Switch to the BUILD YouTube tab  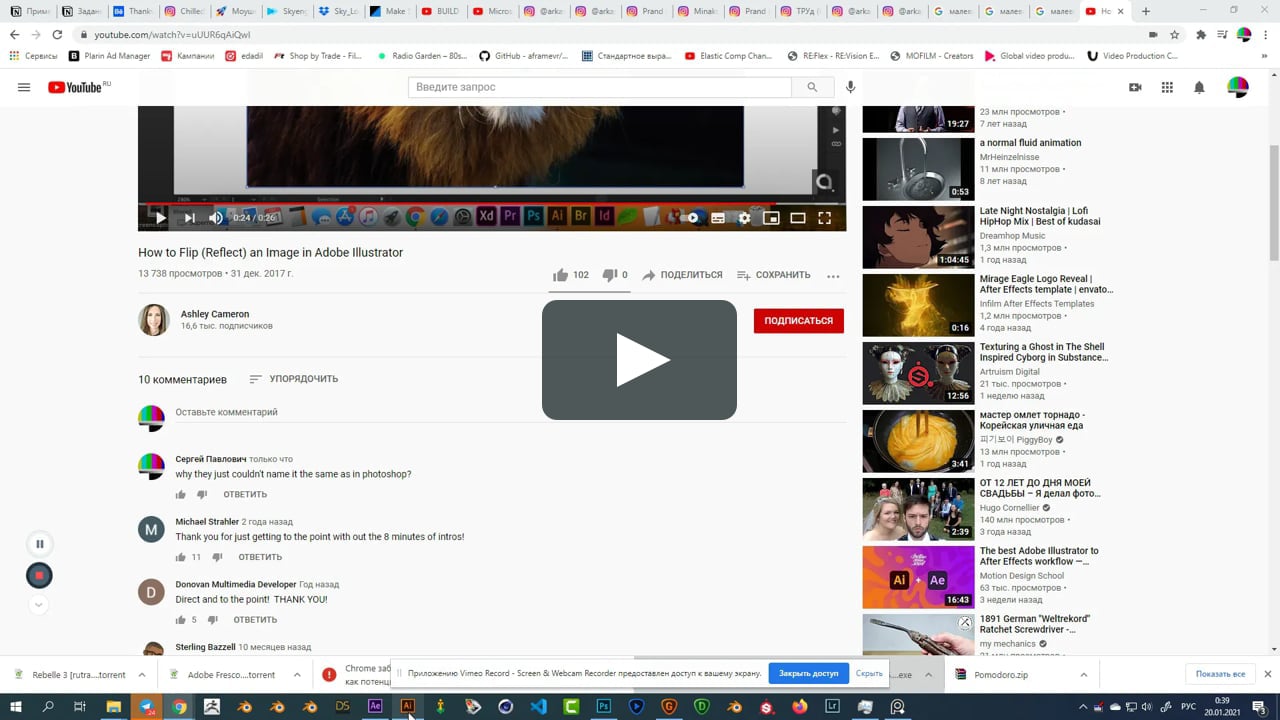pyautogui.click(x=440, y=11)
